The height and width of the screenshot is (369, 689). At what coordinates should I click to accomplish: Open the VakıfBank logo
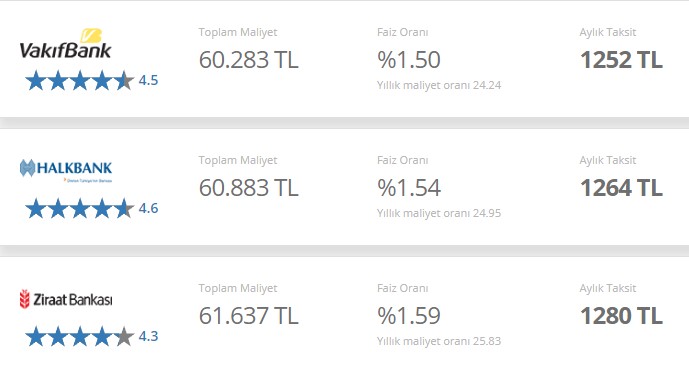click(65, 44)
